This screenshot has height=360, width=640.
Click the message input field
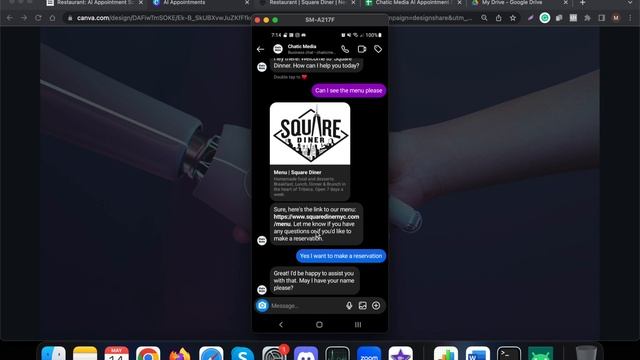point(306,306)
